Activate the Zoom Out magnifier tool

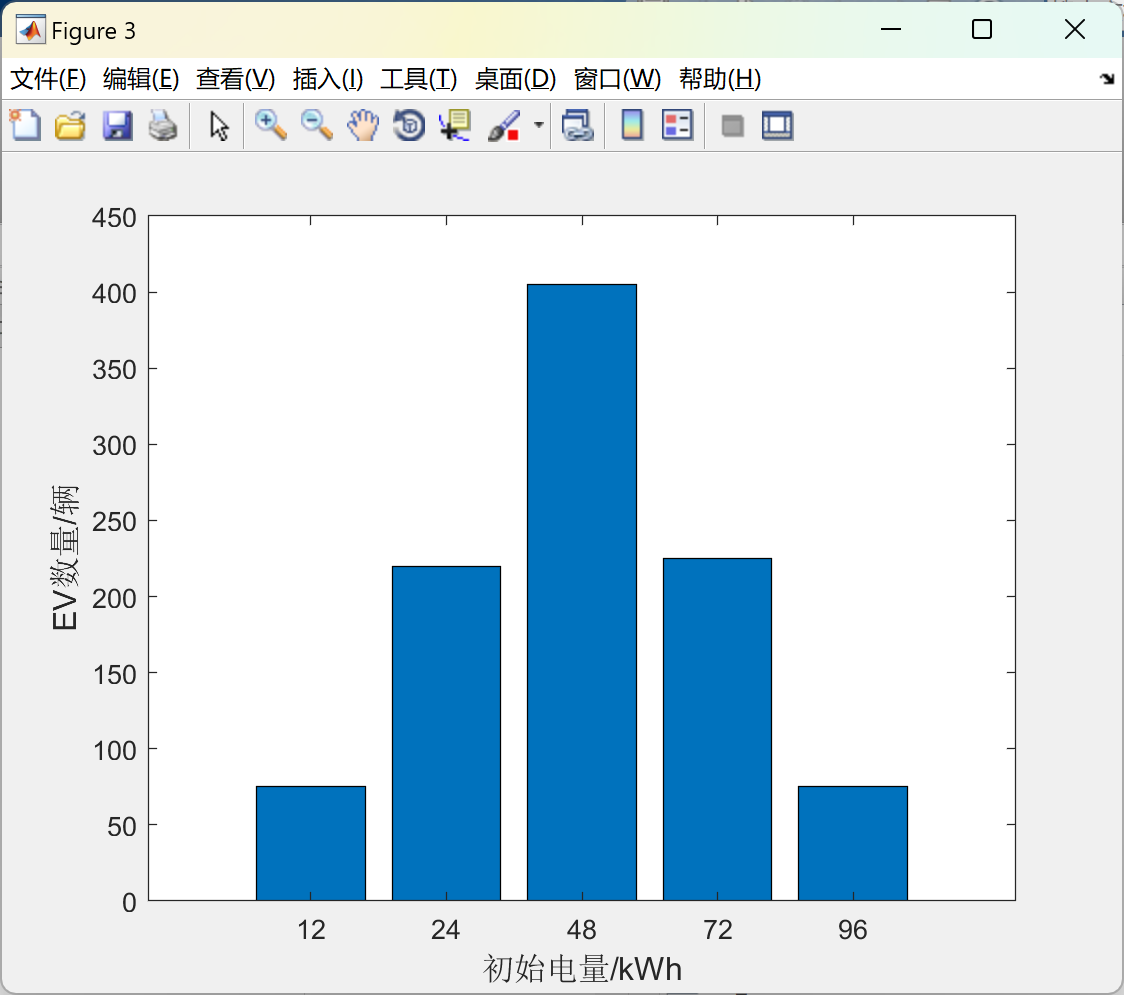(x=316, y=125)
